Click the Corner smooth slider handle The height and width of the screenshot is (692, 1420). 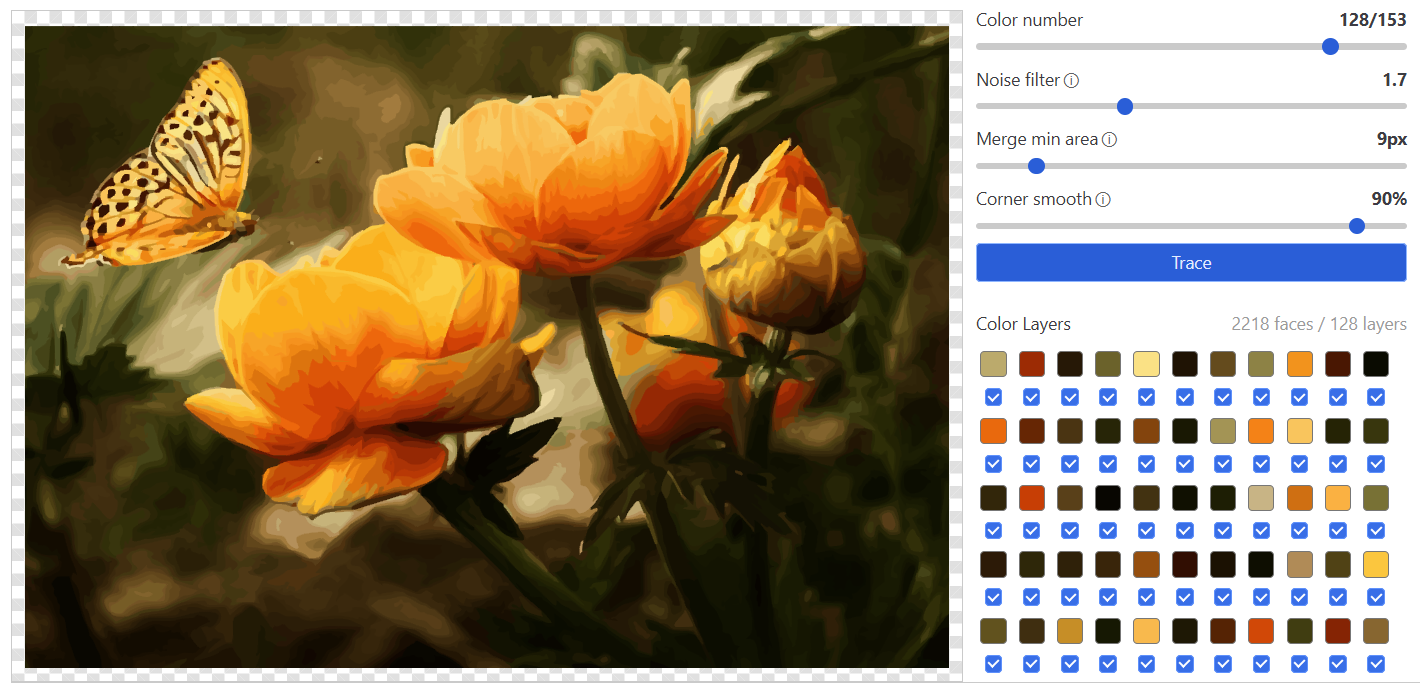1357,226
